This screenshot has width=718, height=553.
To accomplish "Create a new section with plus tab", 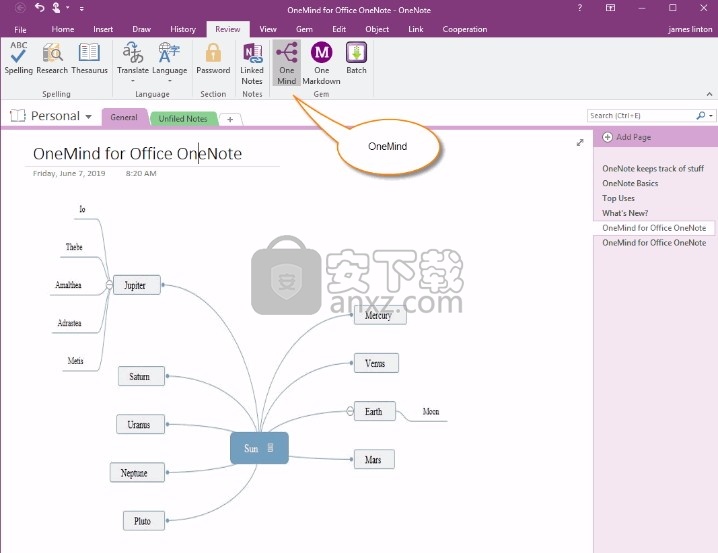I will click(x=230, y=119).
